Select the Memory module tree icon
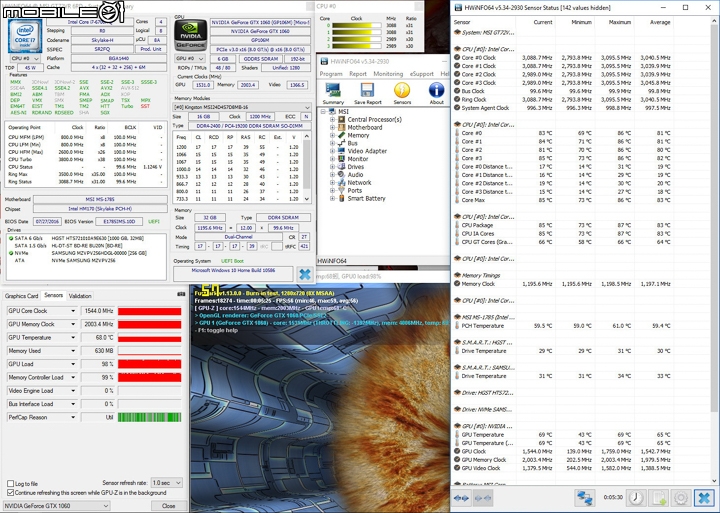The height and width of the screenshot is (513, 720). pyautogui.click(x=341, y=135)
